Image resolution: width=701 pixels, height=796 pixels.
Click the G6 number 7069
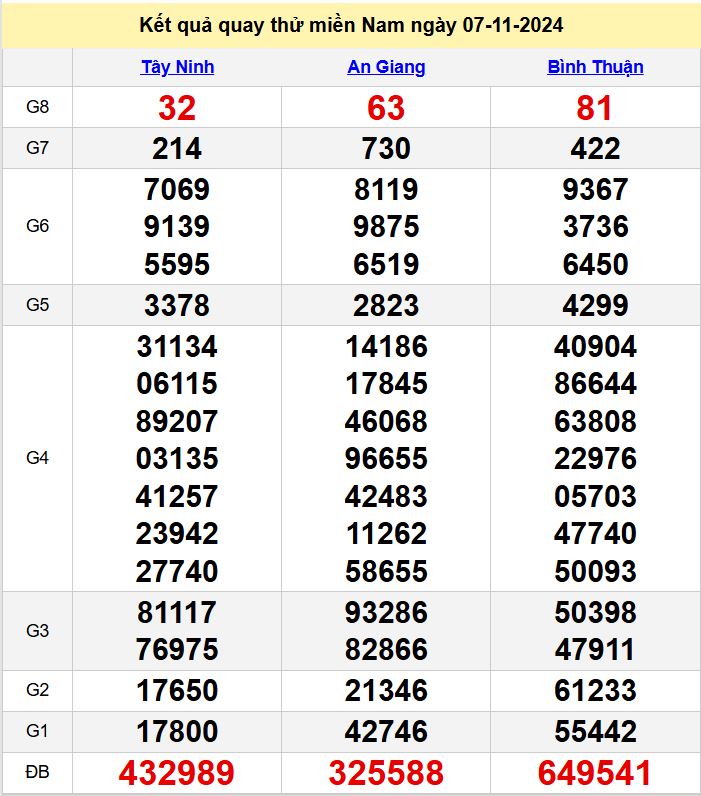point(177,189)
